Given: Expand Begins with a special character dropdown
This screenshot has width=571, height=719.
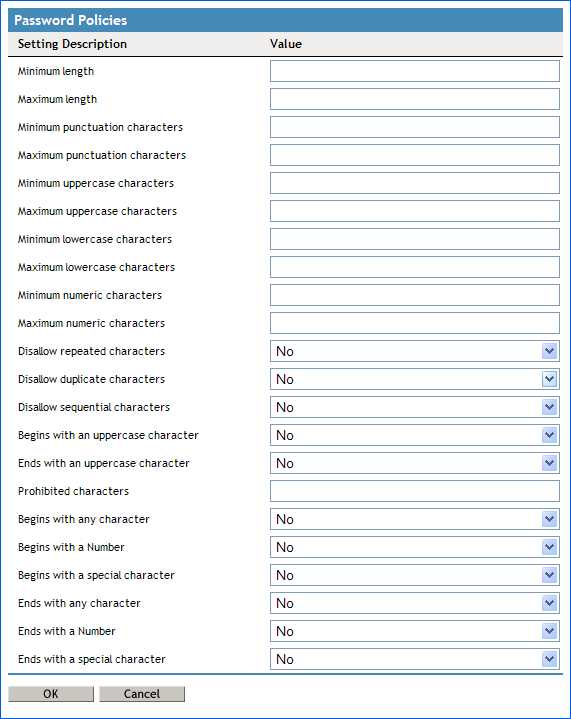Looking at the screenshot, I should coord(415,575).
